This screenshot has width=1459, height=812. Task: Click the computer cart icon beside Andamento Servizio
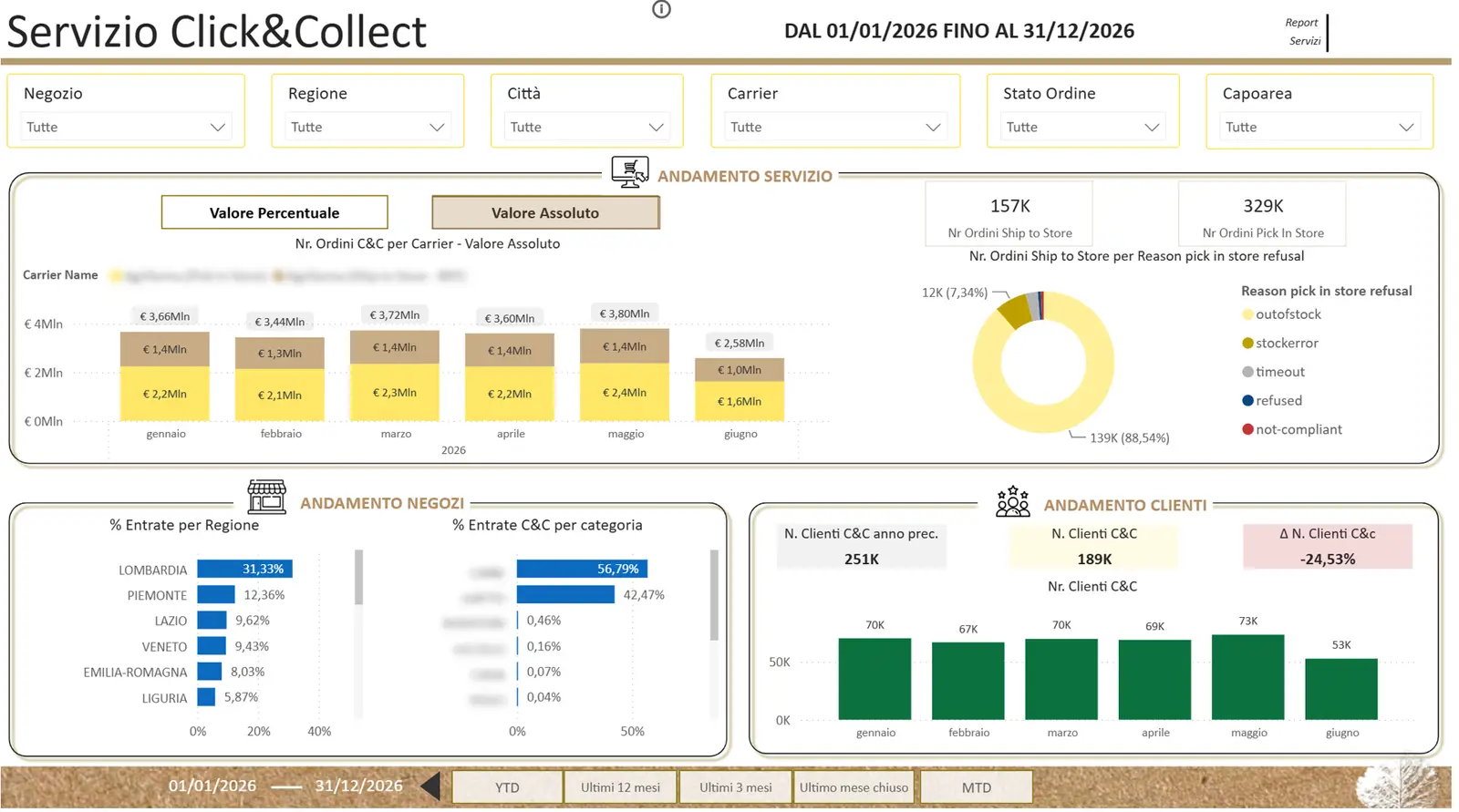[x=629, y=172]
